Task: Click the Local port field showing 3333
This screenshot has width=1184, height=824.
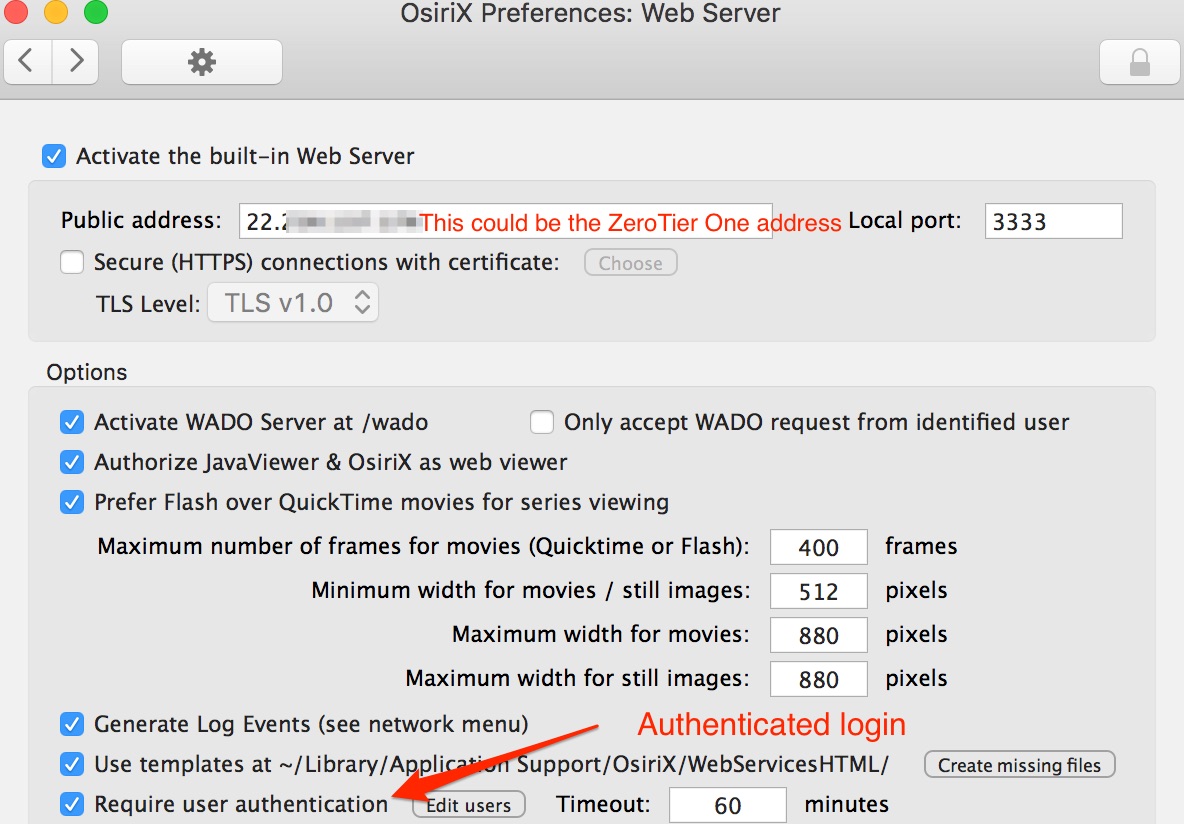Action: [x=1053, y=221]
